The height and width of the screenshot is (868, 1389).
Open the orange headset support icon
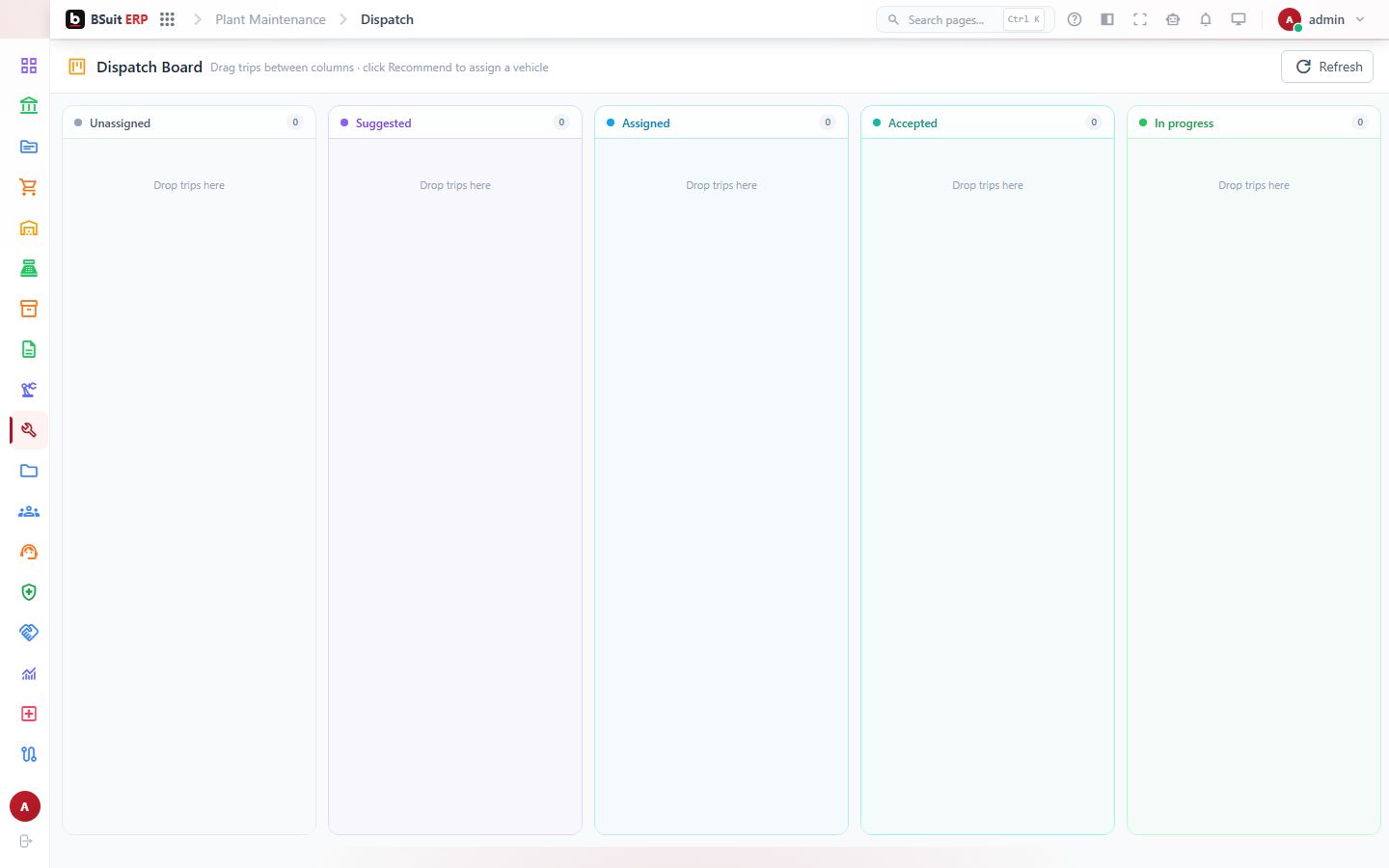[29, 552]
